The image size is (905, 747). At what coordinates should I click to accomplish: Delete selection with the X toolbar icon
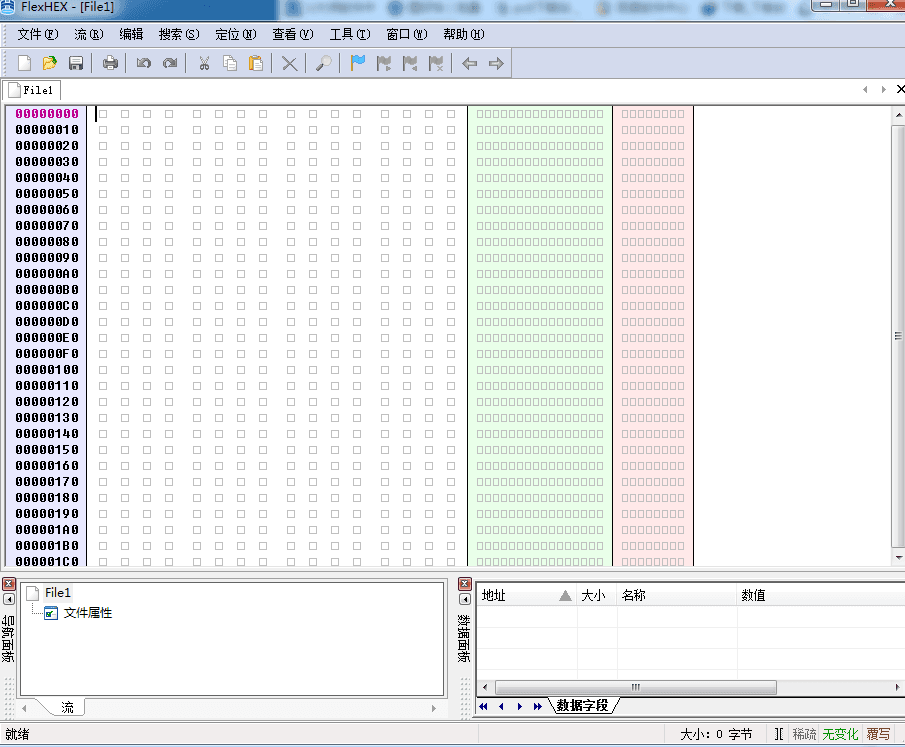[289, 63]
